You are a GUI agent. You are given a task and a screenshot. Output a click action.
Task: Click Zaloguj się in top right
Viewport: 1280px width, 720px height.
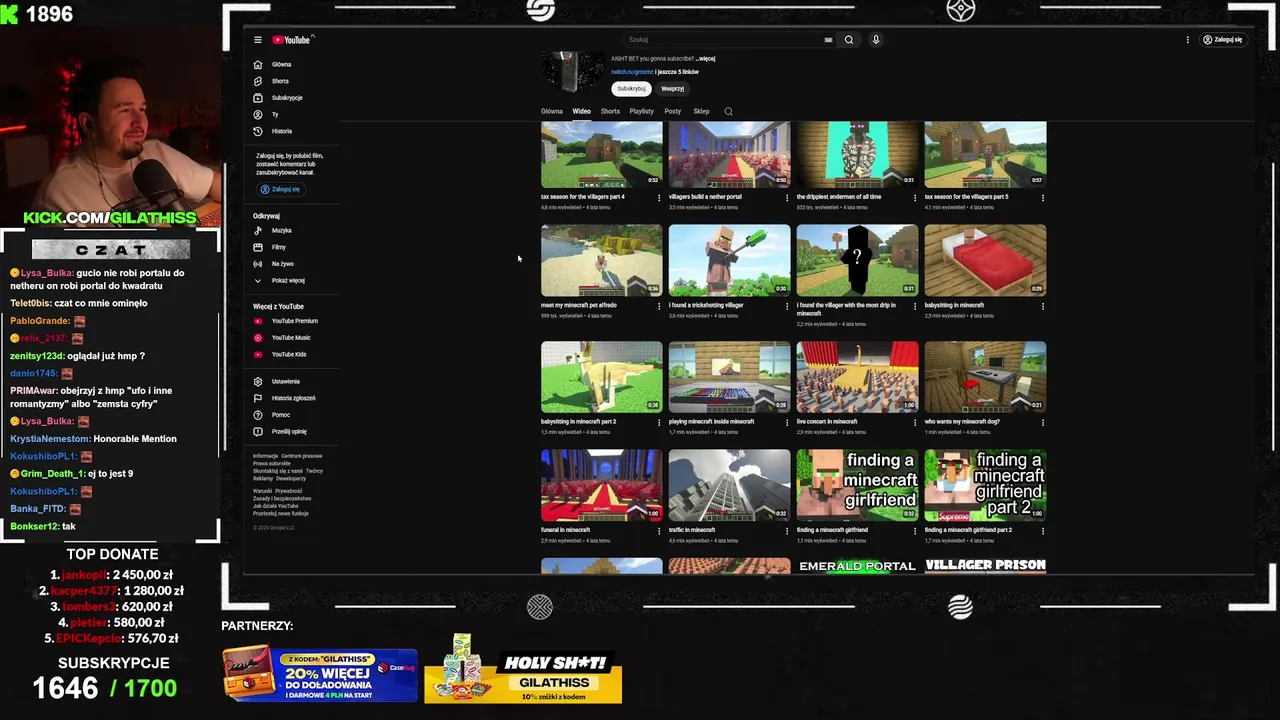[x=1222, y=40]
